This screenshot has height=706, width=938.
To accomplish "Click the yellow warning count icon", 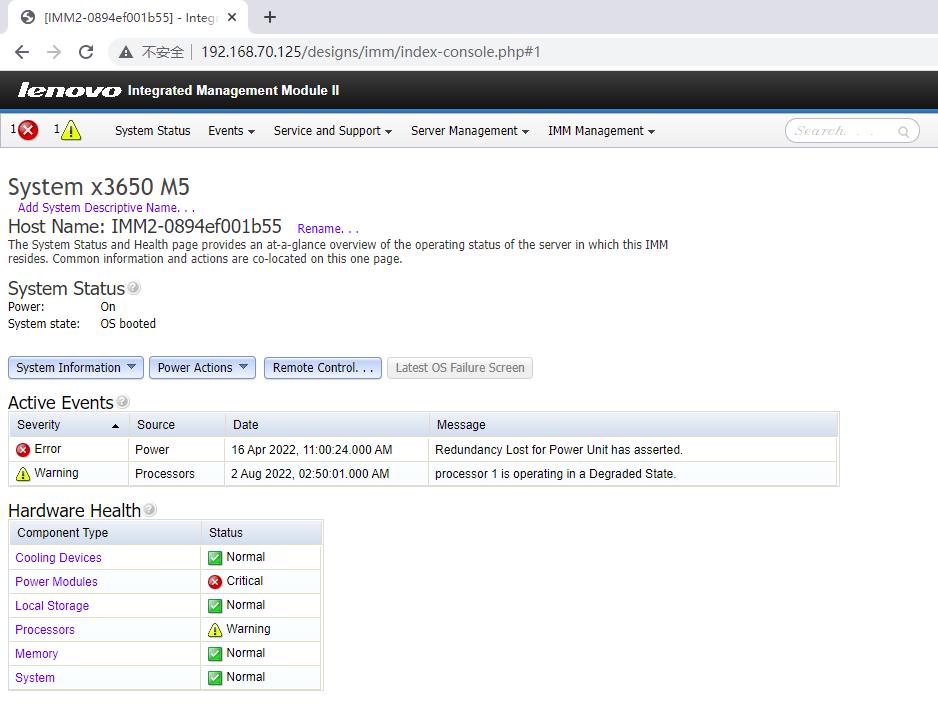I will [70, 130].
